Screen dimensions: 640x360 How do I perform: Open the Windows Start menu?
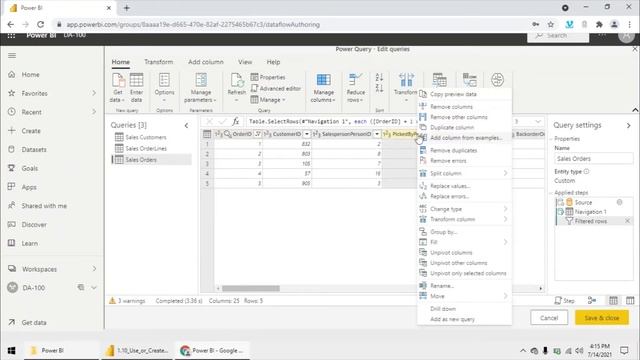11,350
